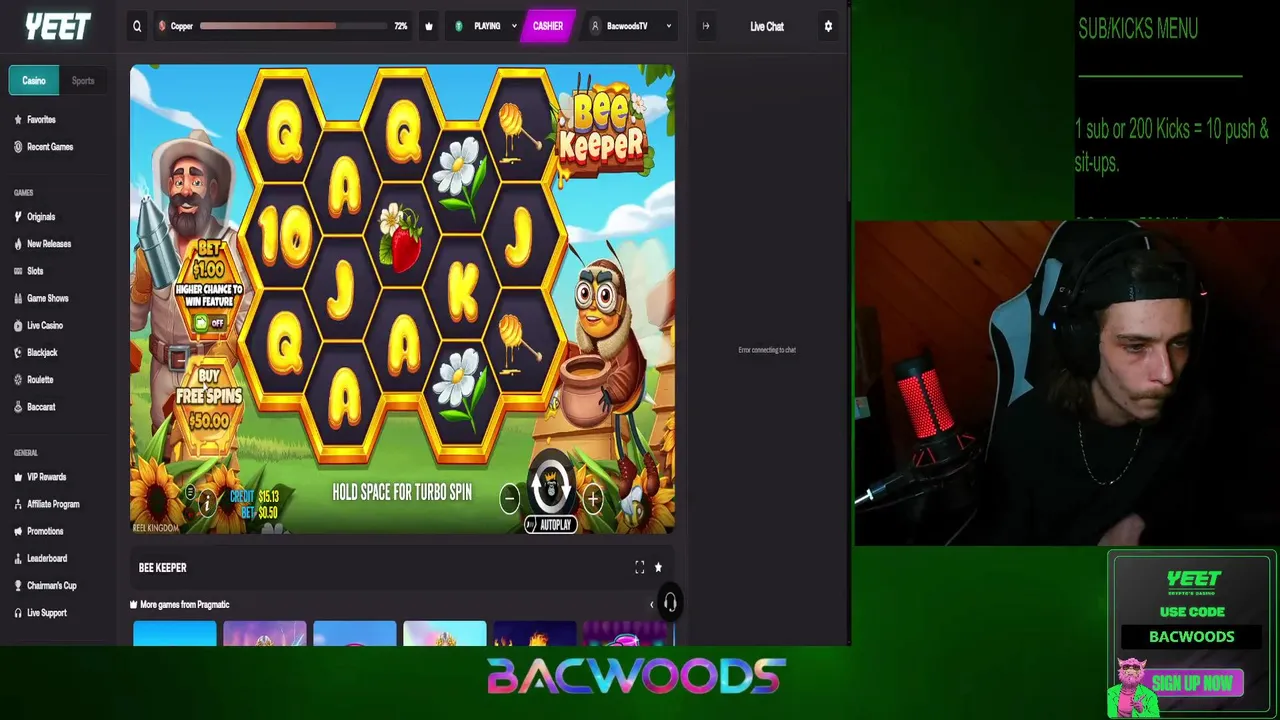Open the slot game hamburger menu

click(189, 492)
